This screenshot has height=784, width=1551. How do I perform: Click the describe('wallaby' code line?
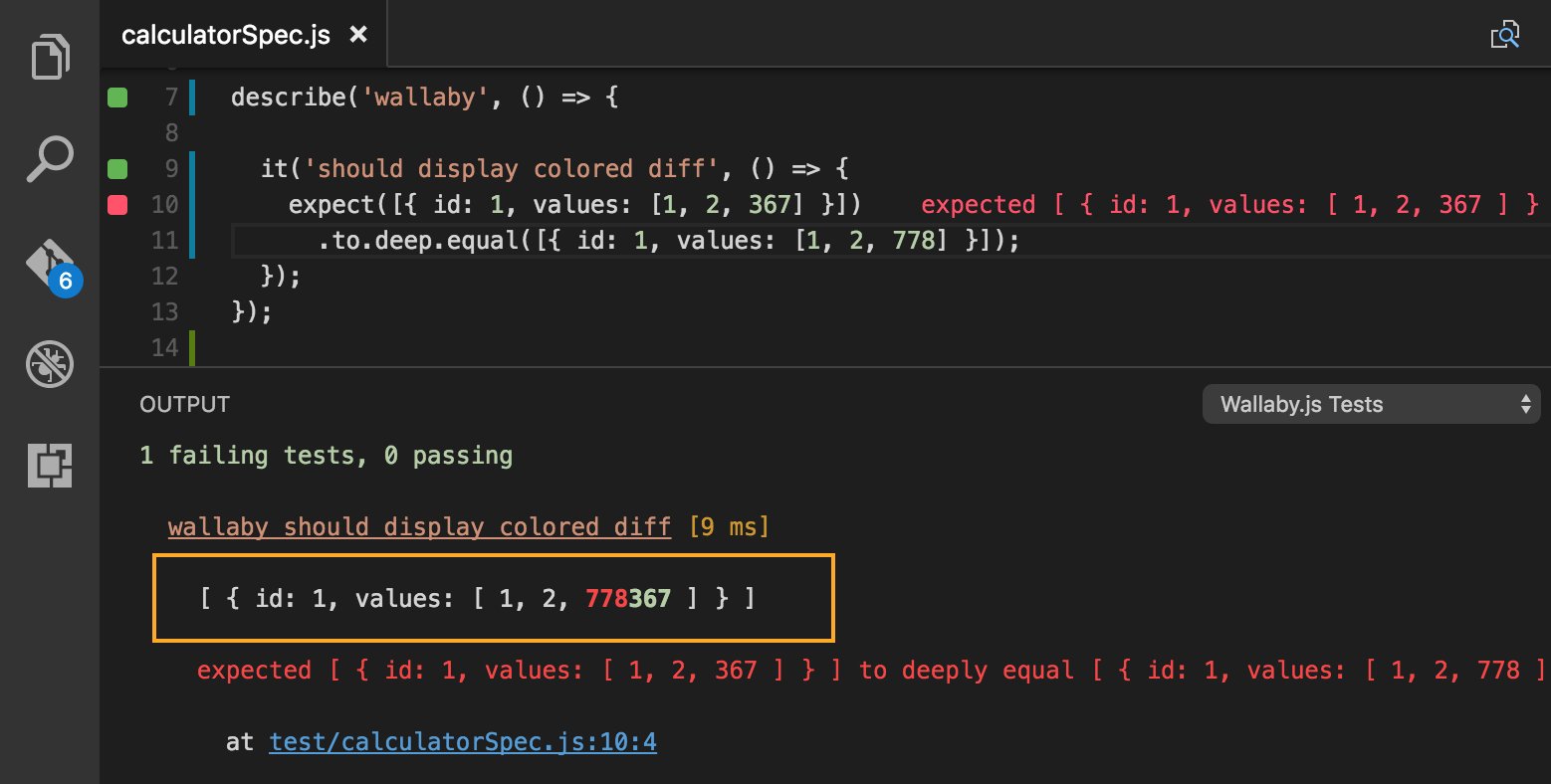(425, 98)
